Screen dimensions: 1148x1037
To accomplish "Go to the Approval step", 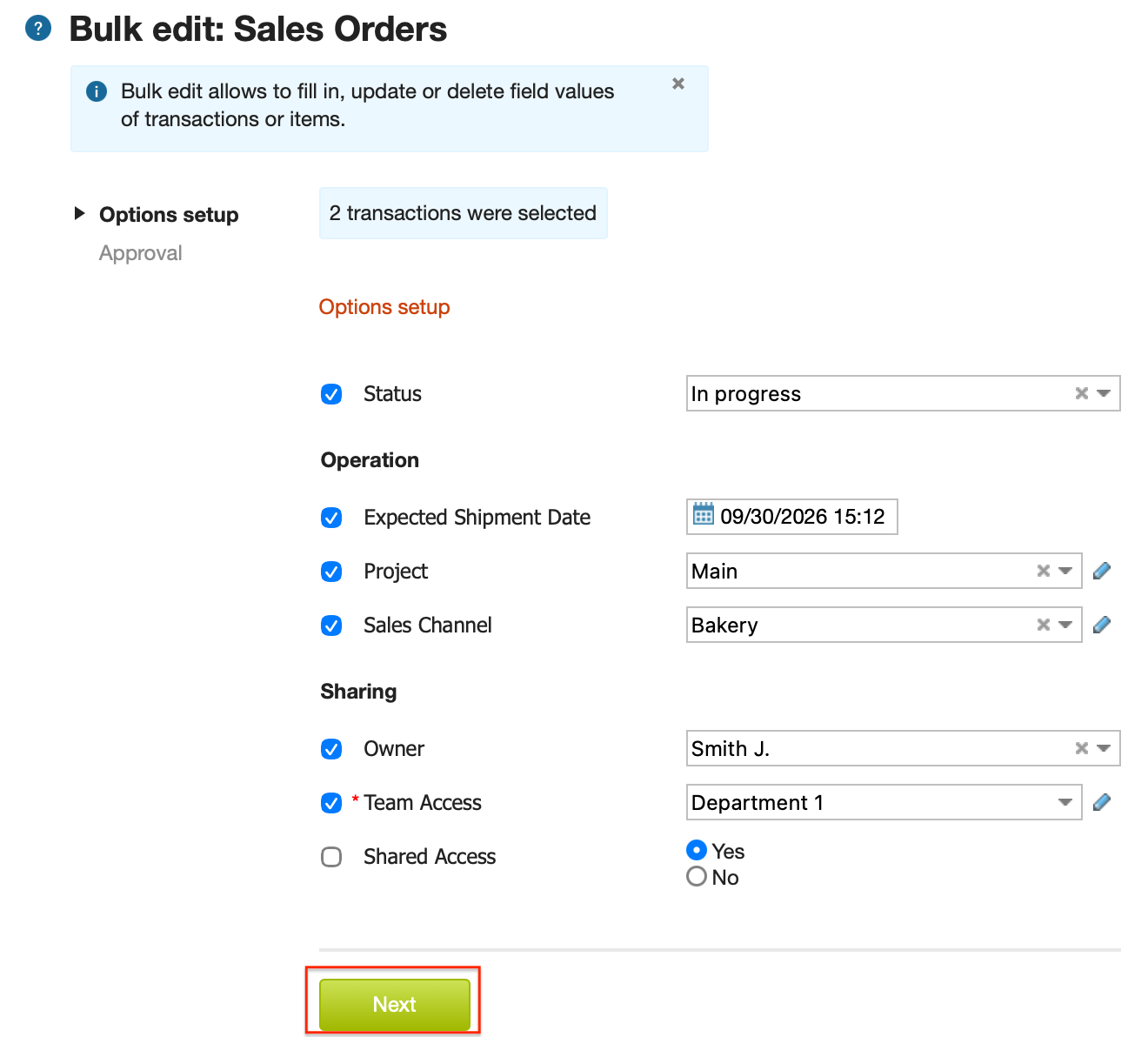I will (x=141, y=253).
